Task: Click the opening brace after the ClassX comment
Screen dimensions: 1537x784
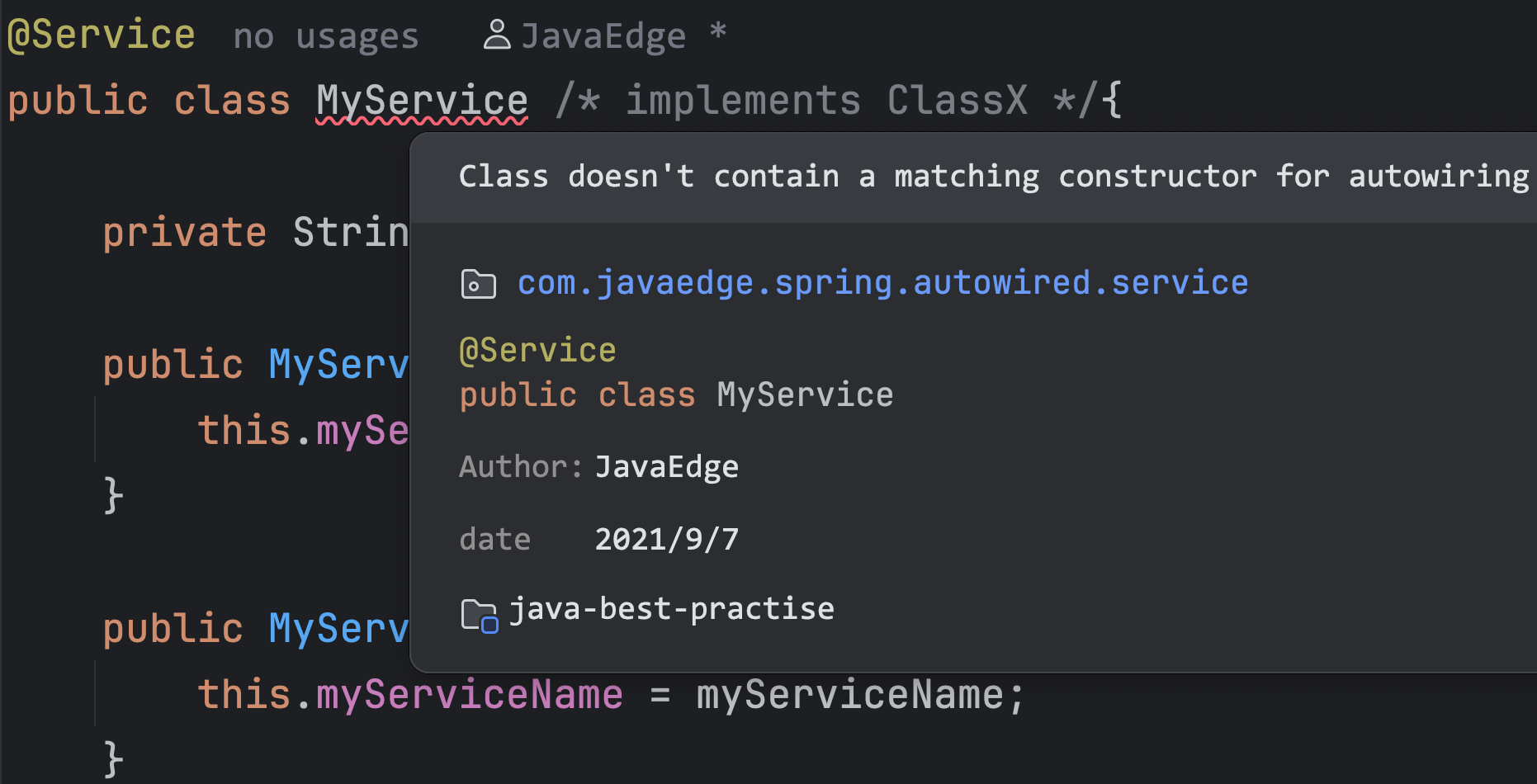Action: coord(1112,101)
